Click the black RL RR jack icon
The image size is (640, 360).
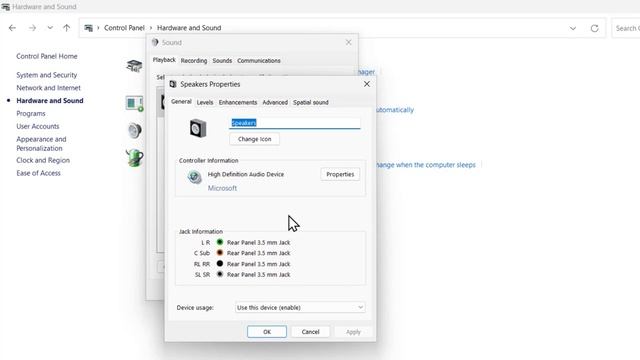[220, 264]
